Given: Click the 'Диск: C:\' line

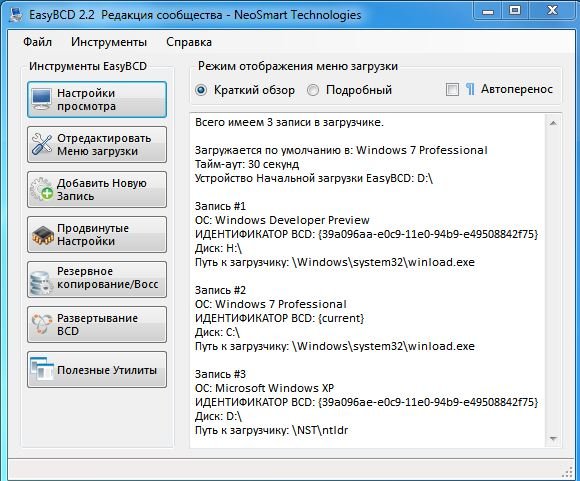Looking at the screenshot, I should click(217, 332).
